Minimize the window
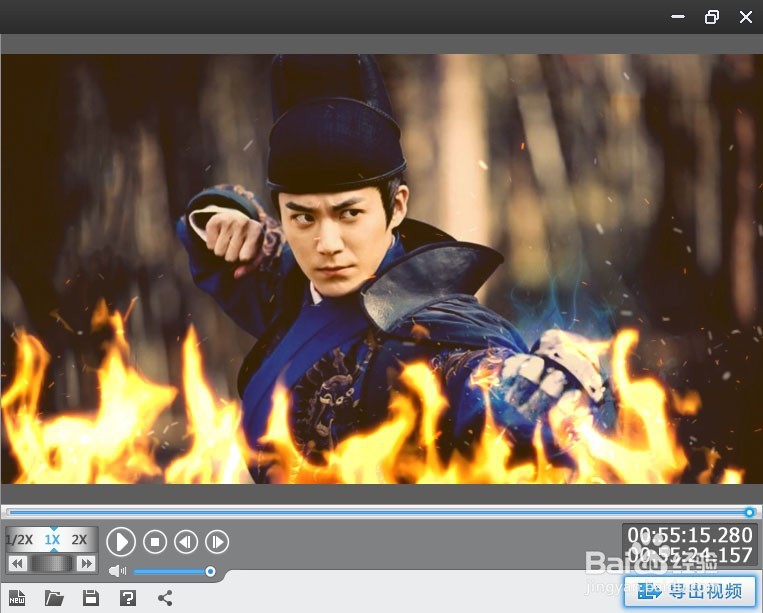The image size is (763, 613). click(678, 17)
